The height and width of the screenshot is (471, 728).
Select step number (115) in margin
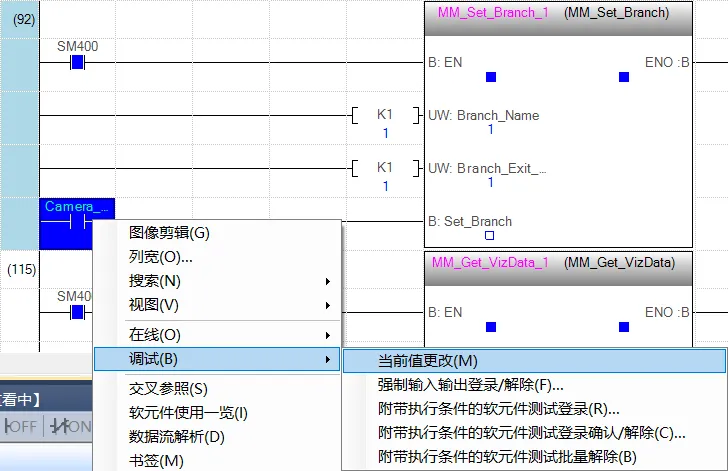[x=22, y=269]
